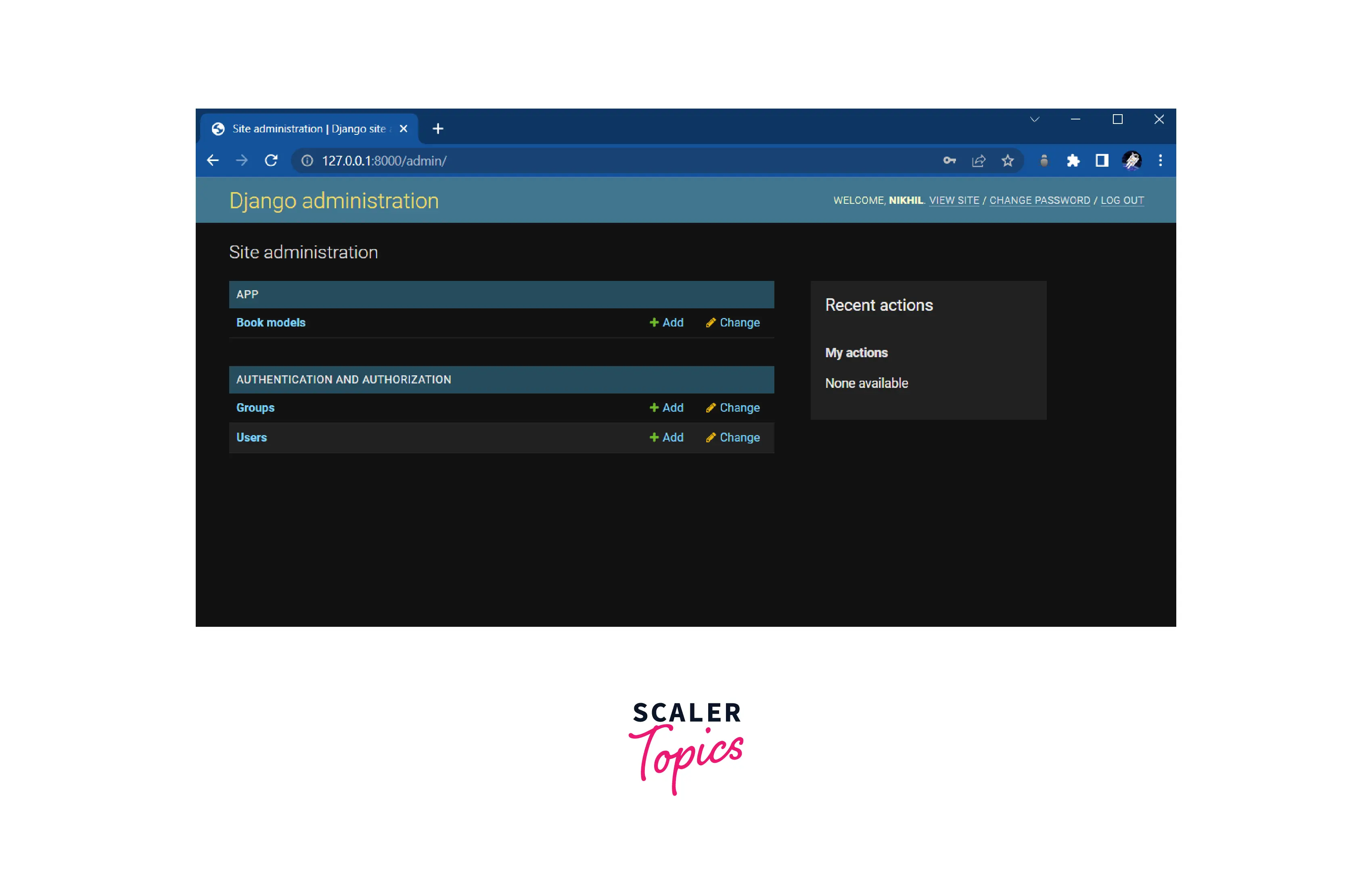
Task: Maximize the browser window
Action: tap(1117, 119)
